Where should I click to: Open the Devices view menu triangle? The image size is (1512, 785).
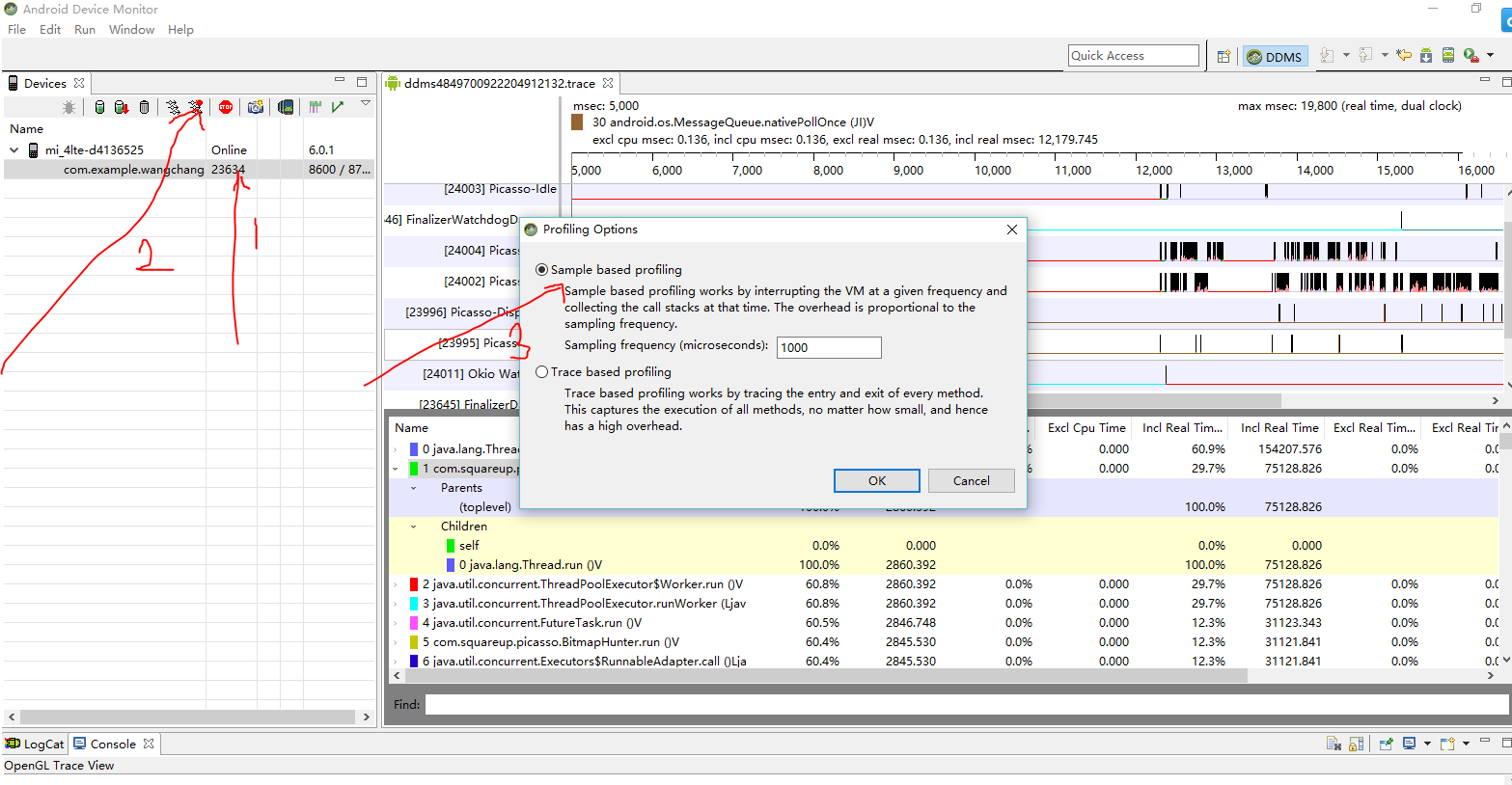pos(366,103)
